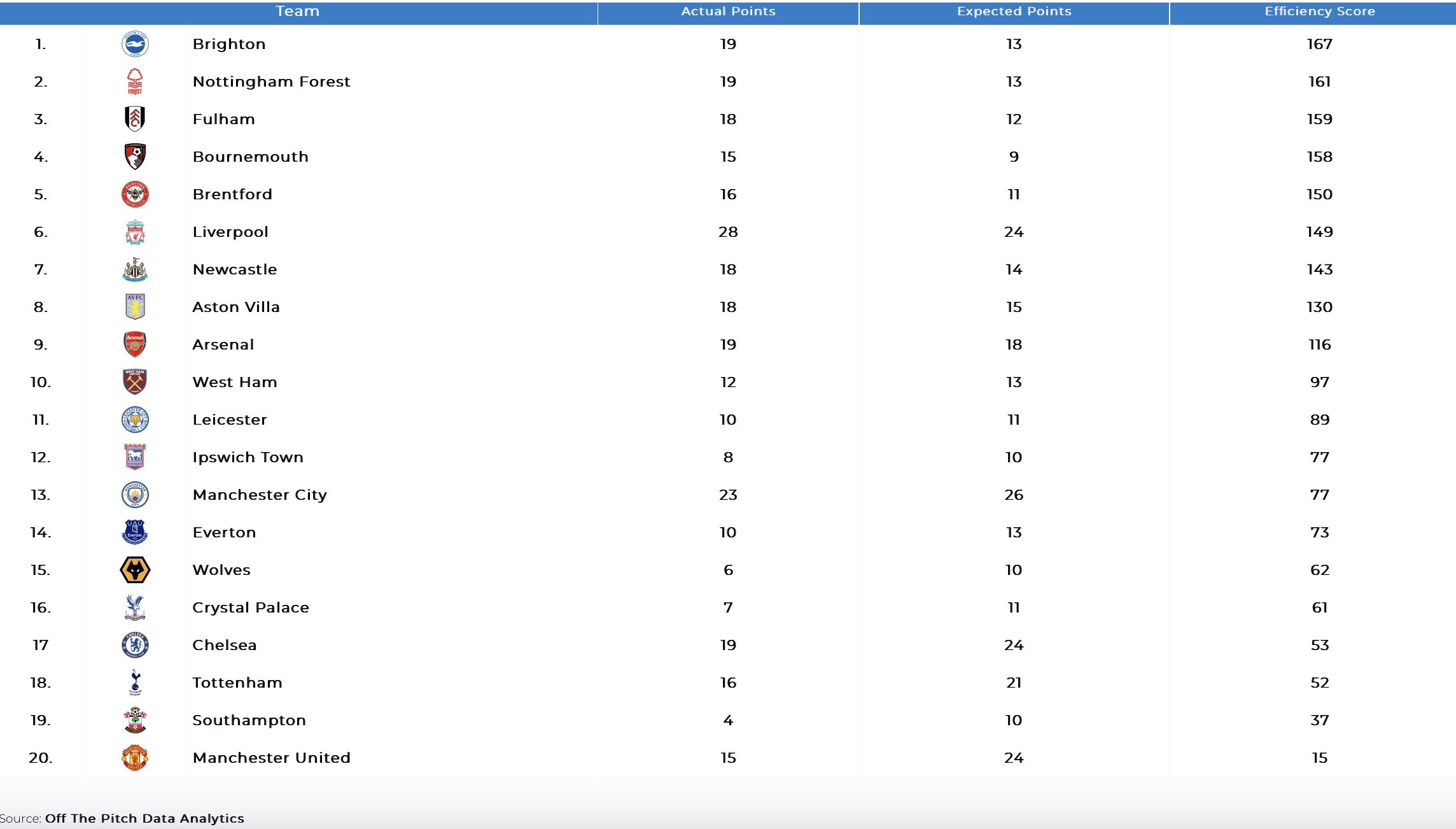Click the Leicester club crest
Image resolution: width=1456 pixels, height=829 pixels.
click(x=135, y=420)
